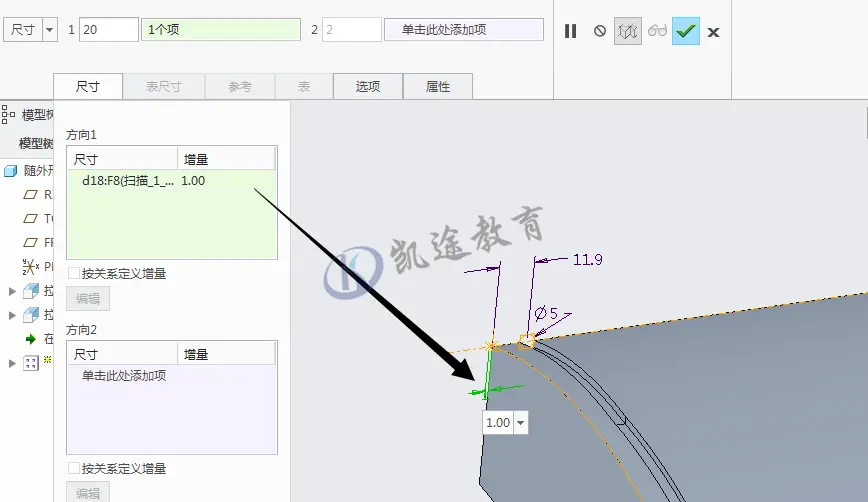Select the no-preview circle icon

[600, 31]
